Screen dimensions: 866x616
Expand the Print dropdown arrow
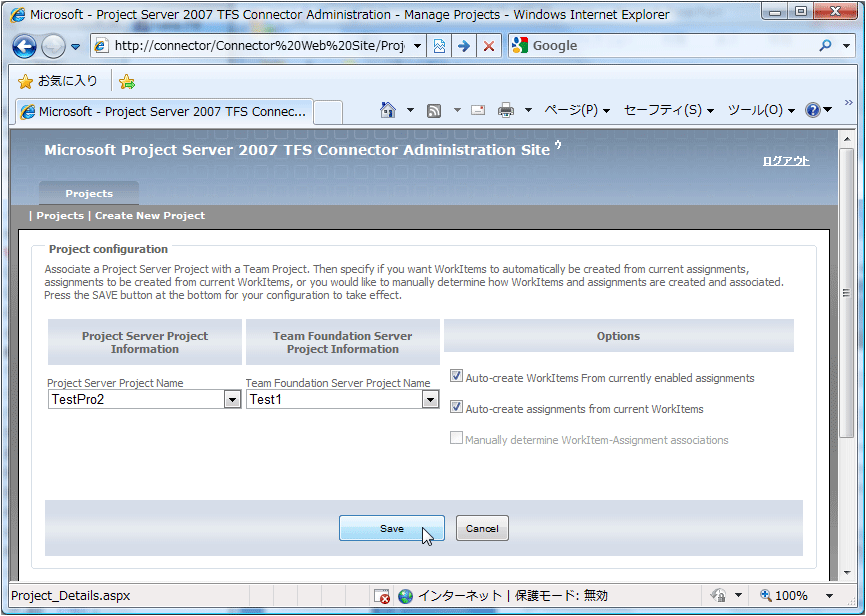(x=528, y=110)
